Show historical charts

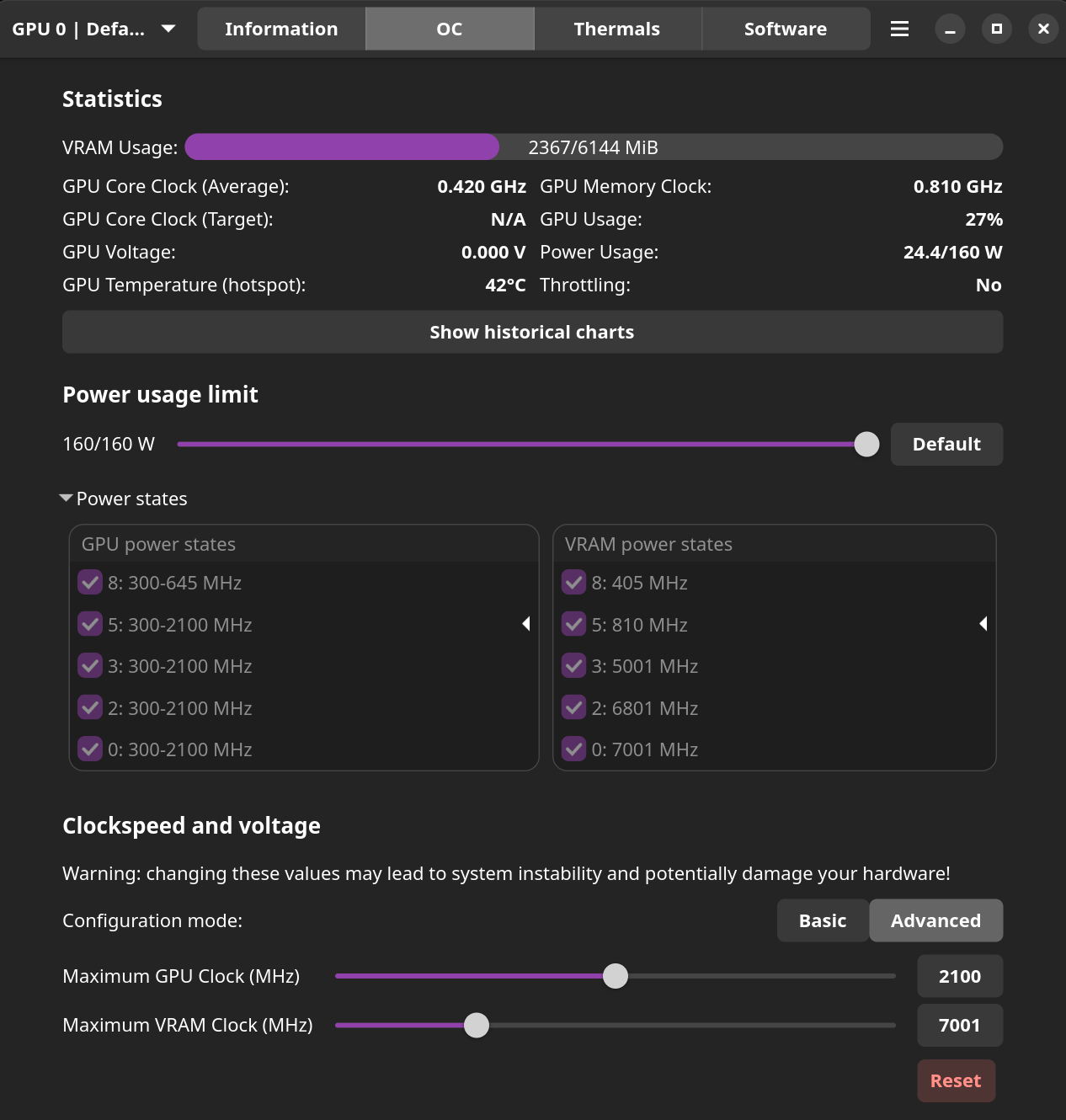[532, 332]
